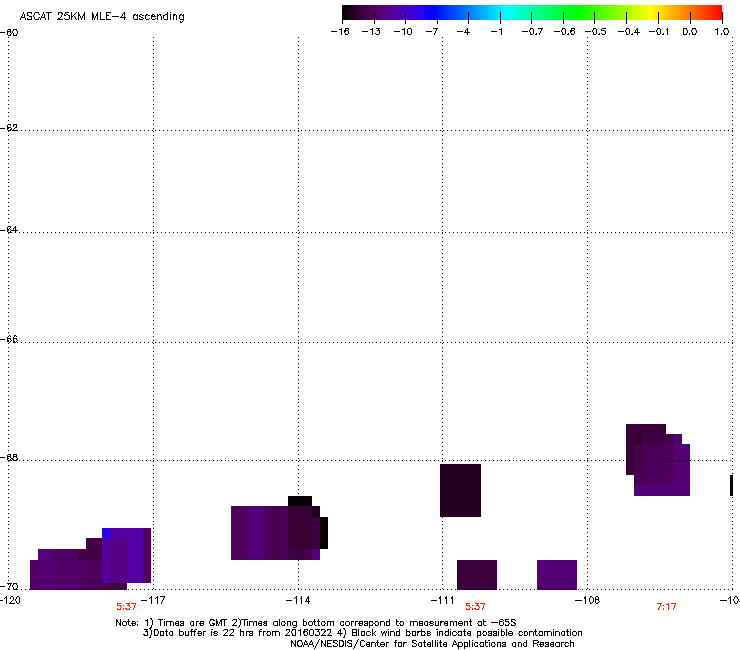The width and height of the screenshot is (740, 650).
Task: Click the '-64' latitude axis label
Action: (9, 229)
